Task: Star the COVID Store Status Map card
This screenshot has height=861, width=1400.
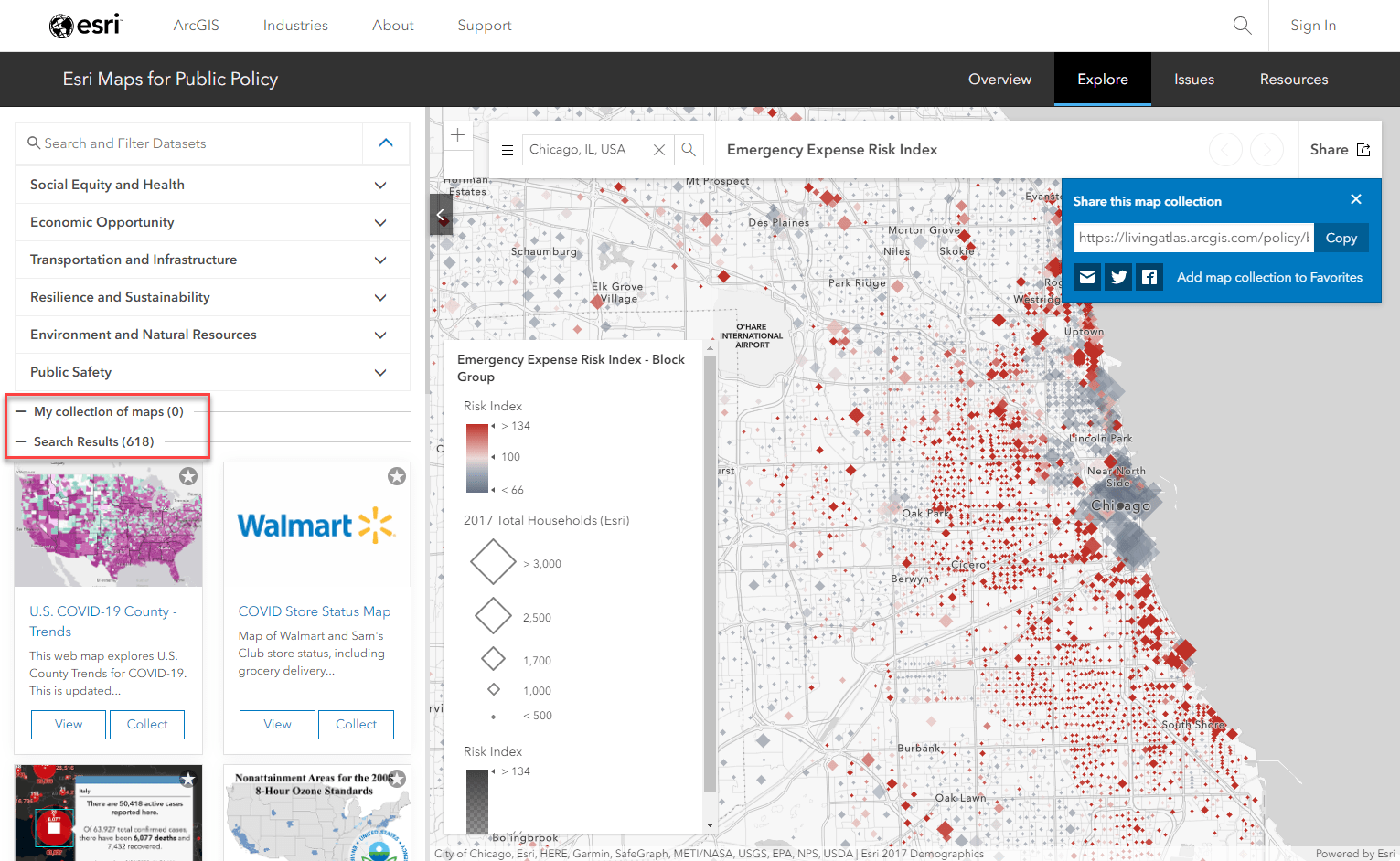Action: coord(397,476)
